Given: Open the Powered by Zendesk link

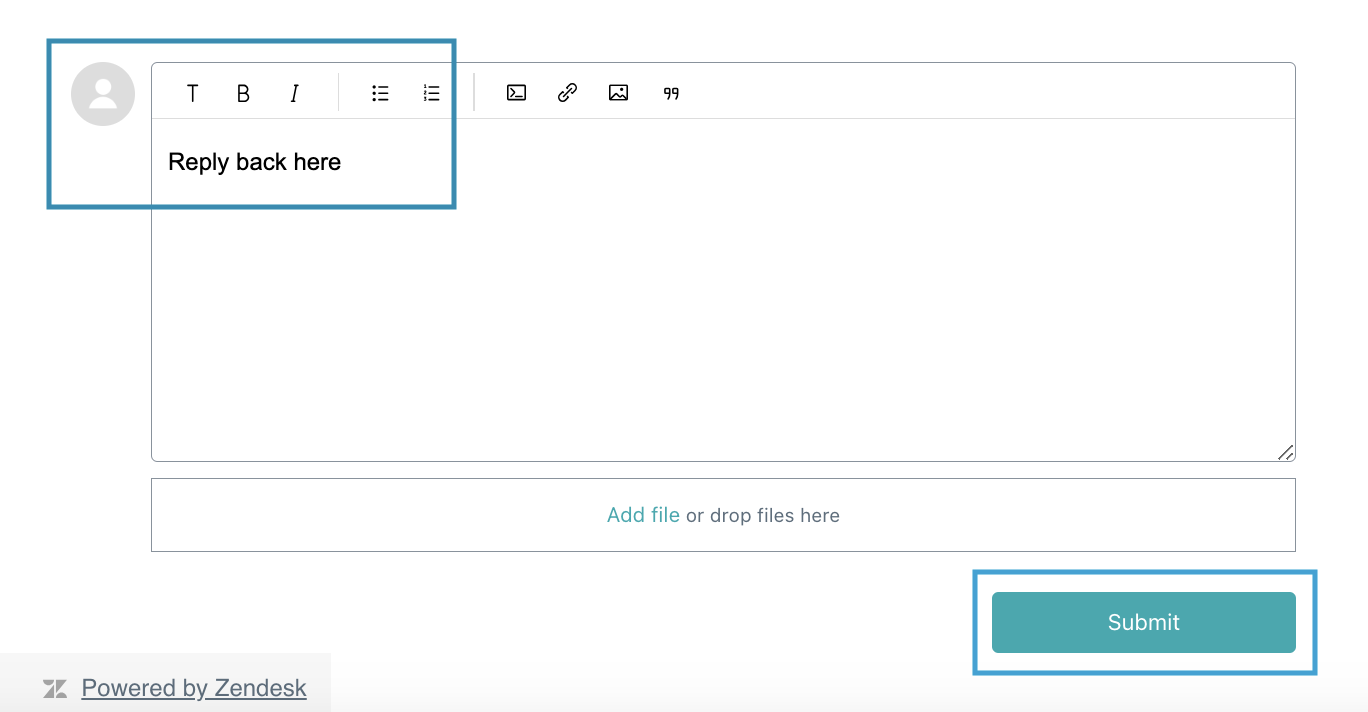Looking at the screenshot, I should [194, 688].
